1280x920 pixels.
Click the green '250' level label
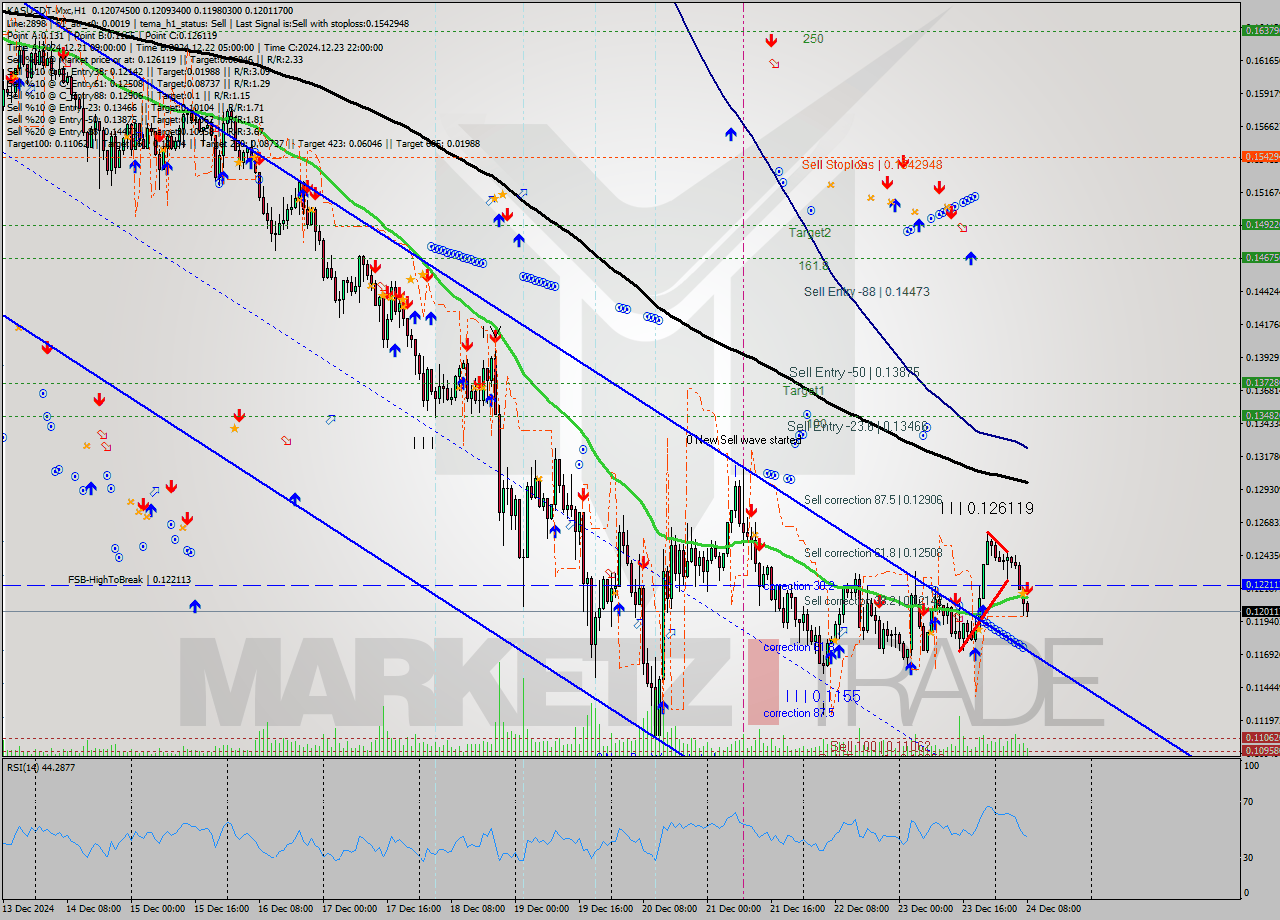click(813, 39)
